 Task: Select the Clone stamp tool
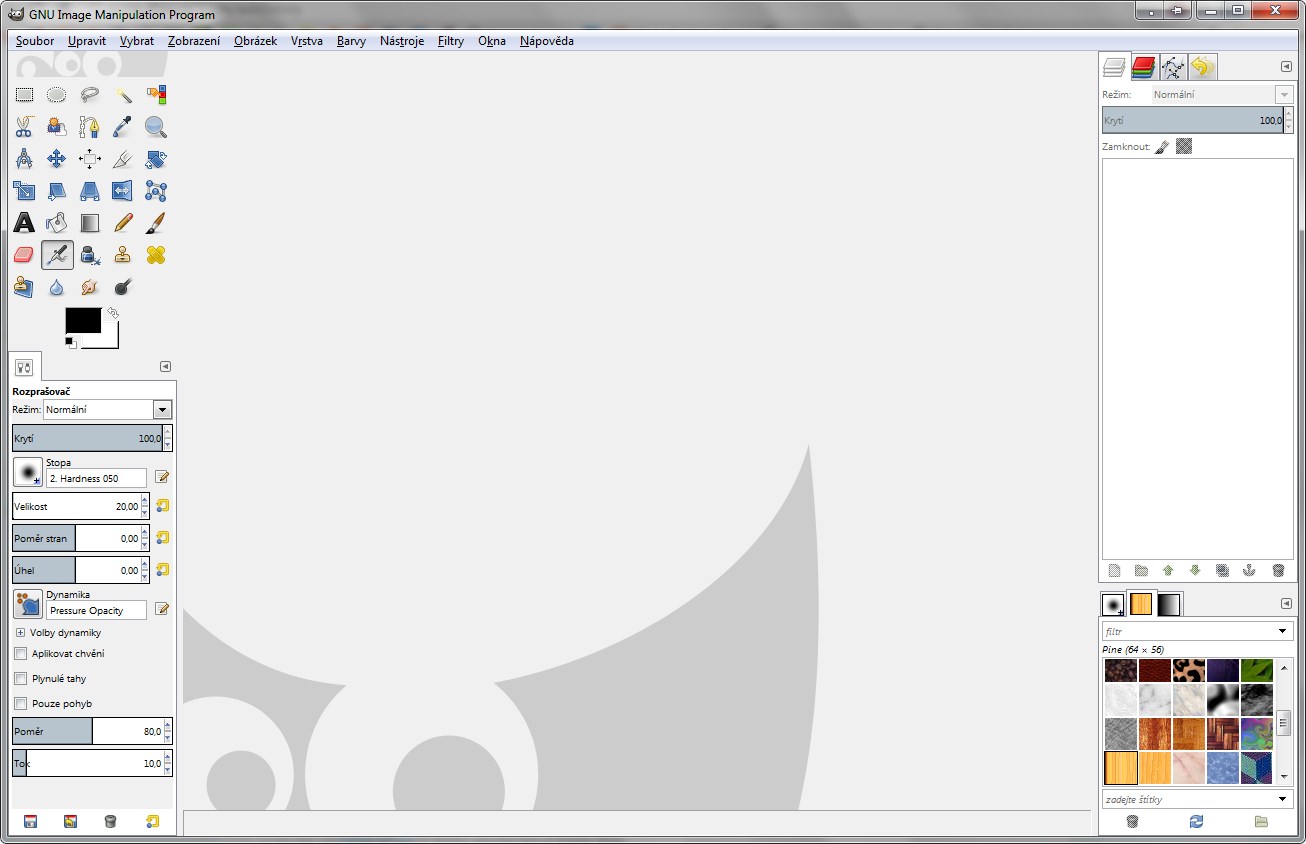123,255
